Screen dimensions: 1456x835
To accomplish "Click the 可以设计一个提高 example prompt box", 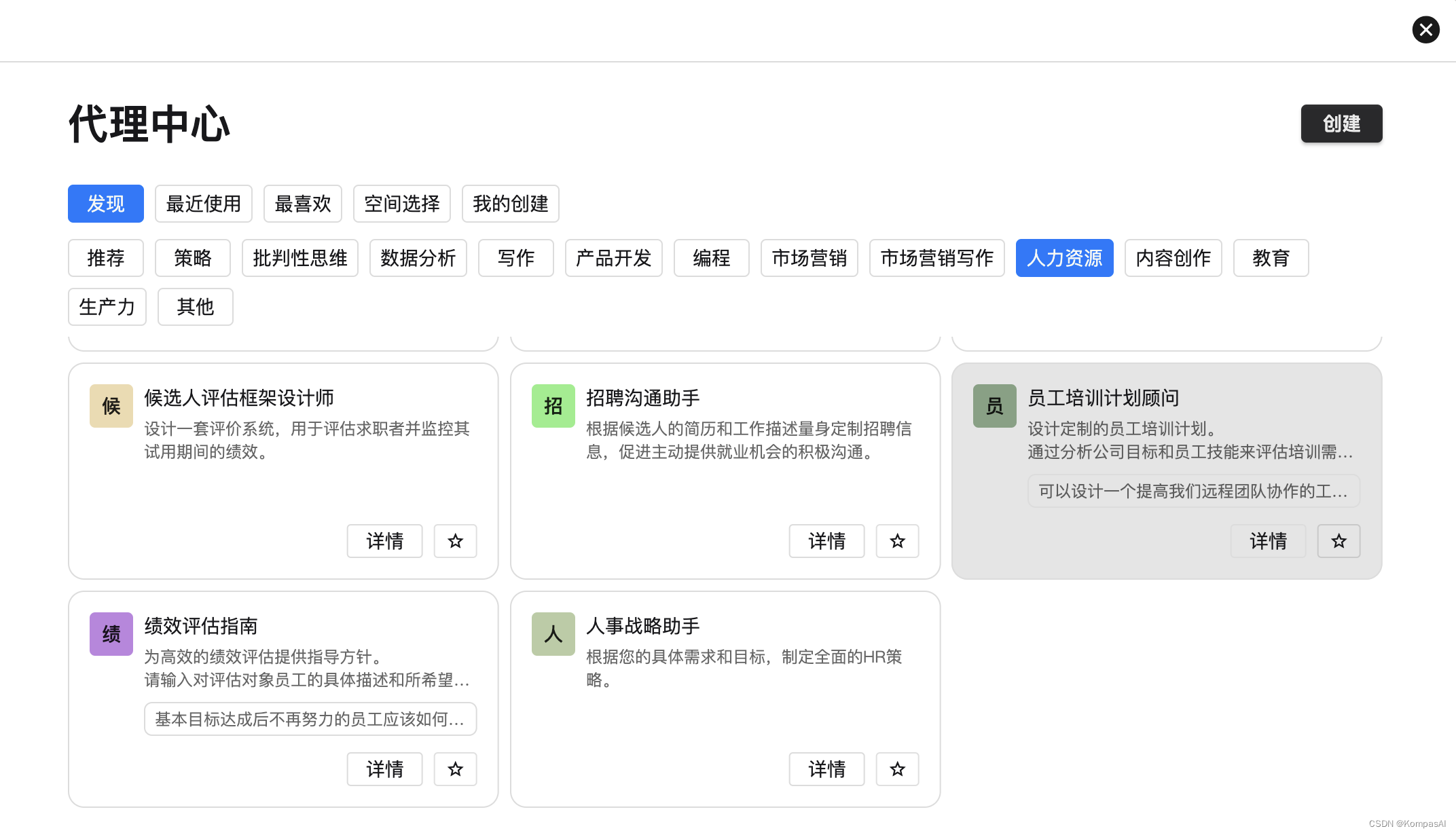I will (x=1193, y=491).
